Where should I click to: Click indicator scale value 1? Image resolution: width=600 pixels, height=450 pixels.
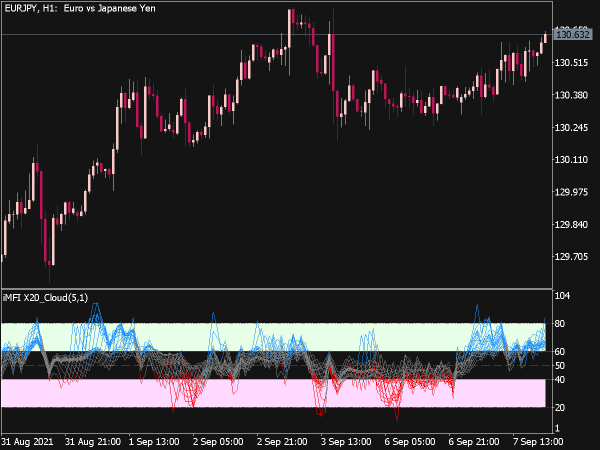(557, 429)
